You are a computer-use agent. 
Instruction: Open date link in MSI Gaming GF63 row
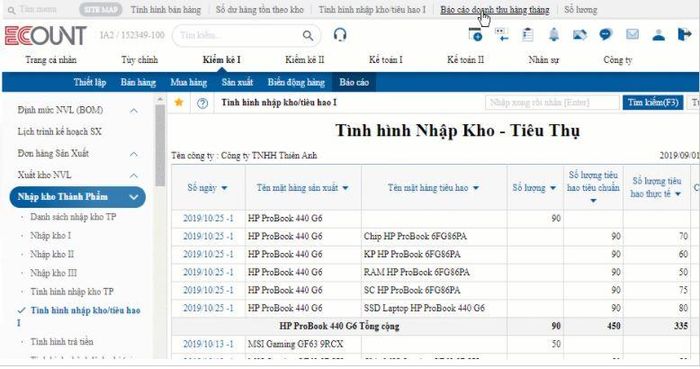208,344
